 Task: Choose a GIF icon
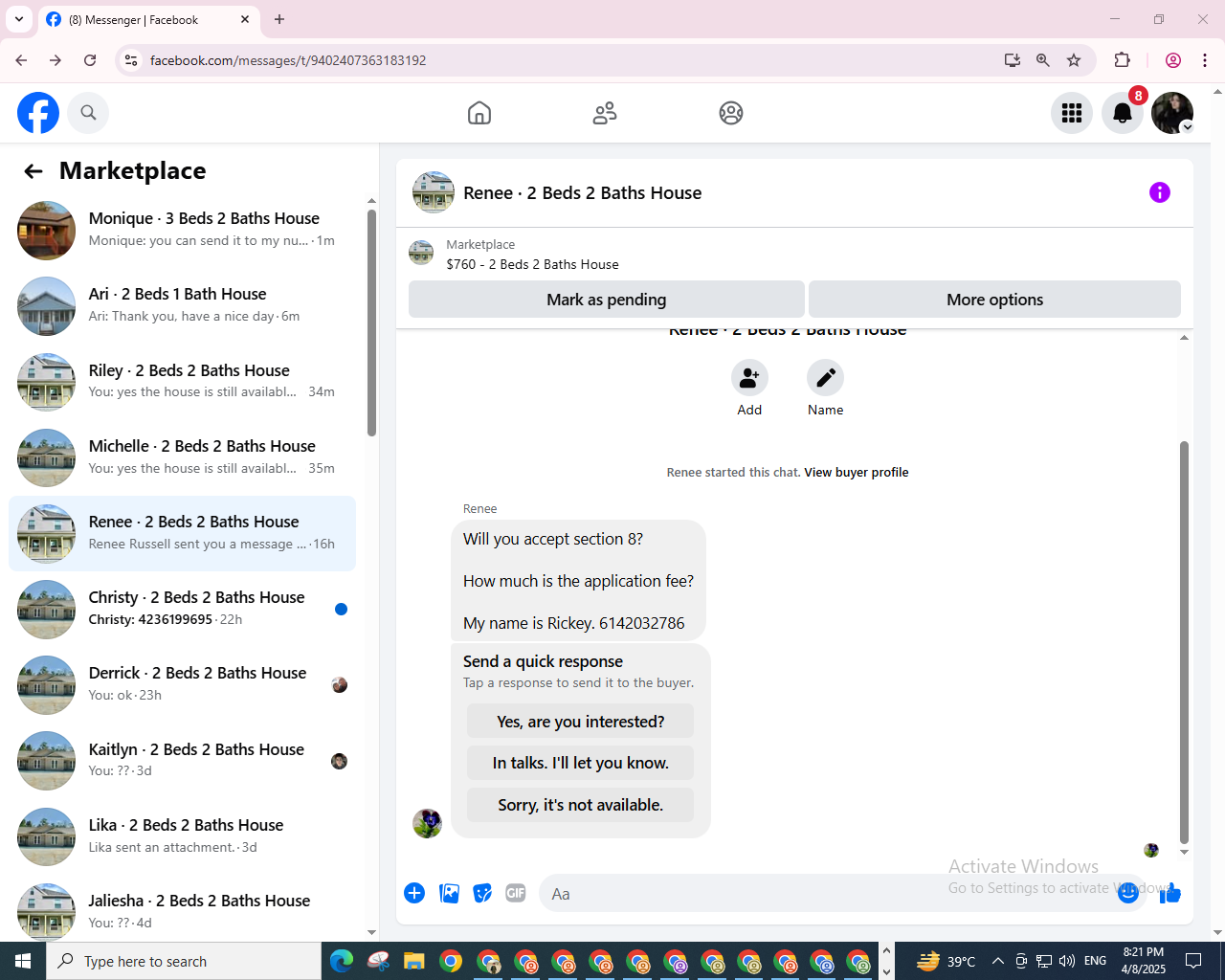pyautogui.click(x=516, y=893)
